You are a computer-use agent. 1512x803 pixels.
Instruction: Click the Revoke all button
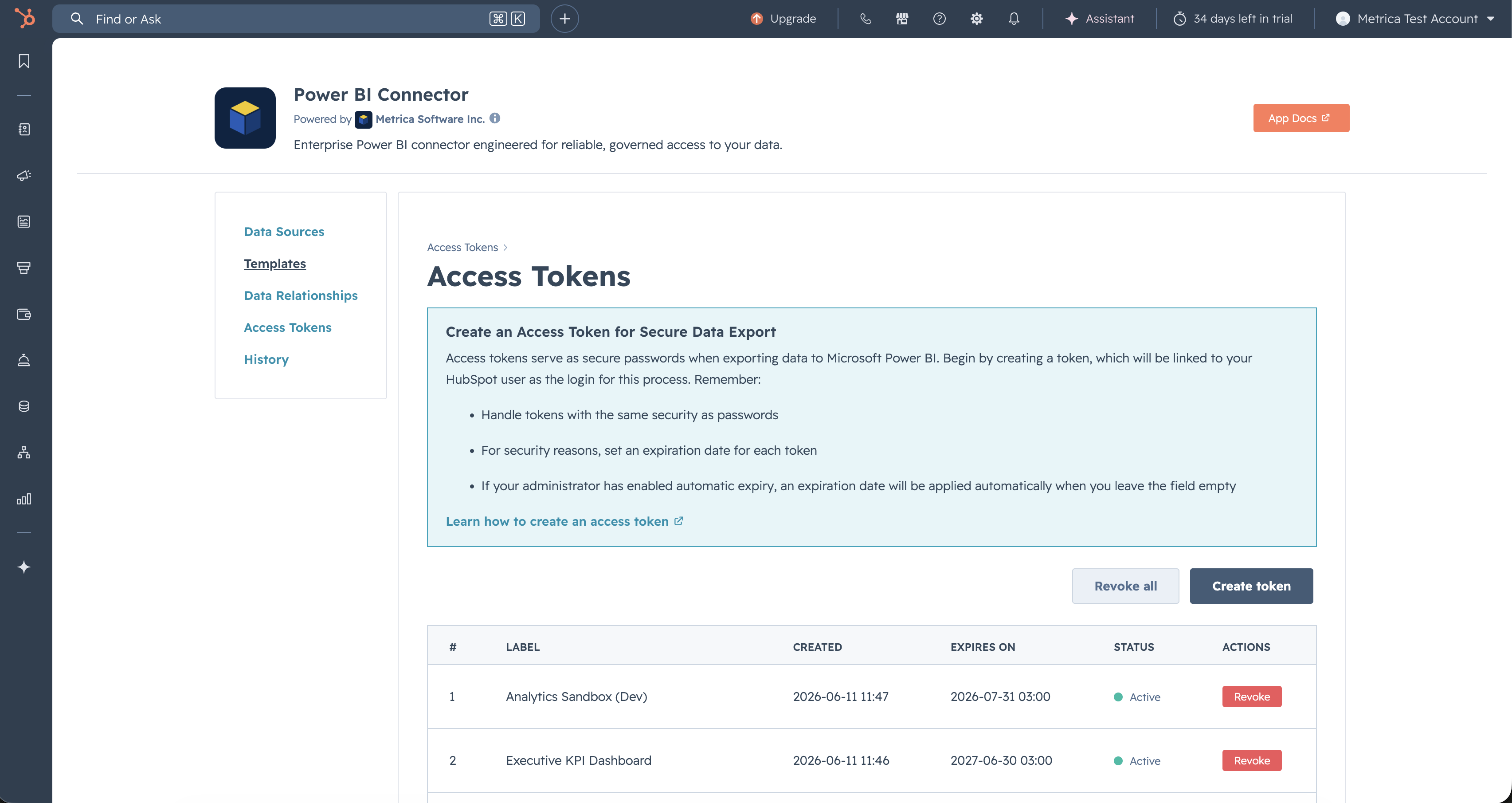point(1125,586)
